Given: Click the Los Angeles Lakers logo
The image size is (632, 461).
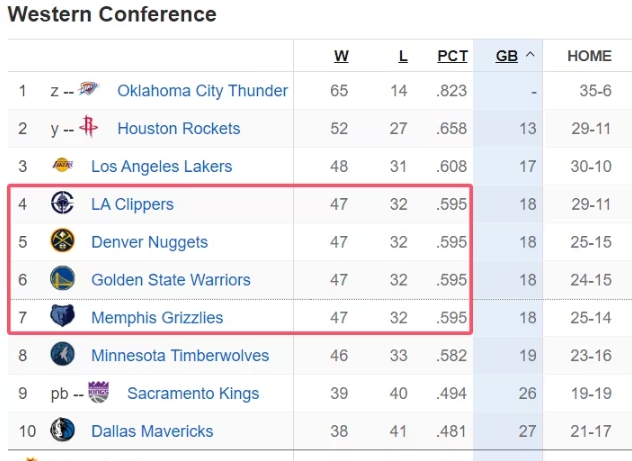Looking at the screenshot, I should [62, 166].
